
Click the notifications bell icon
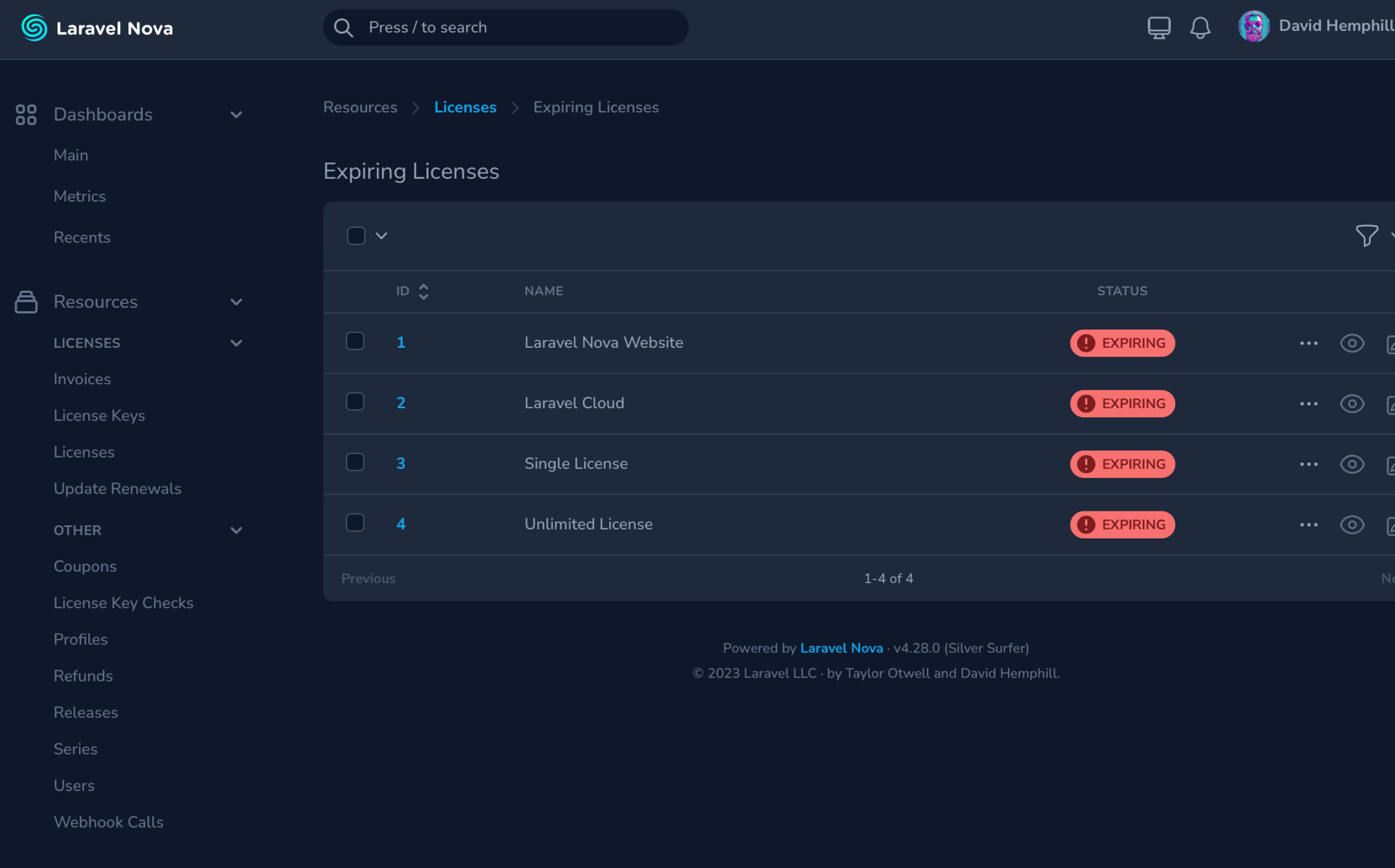(1200, 27)
